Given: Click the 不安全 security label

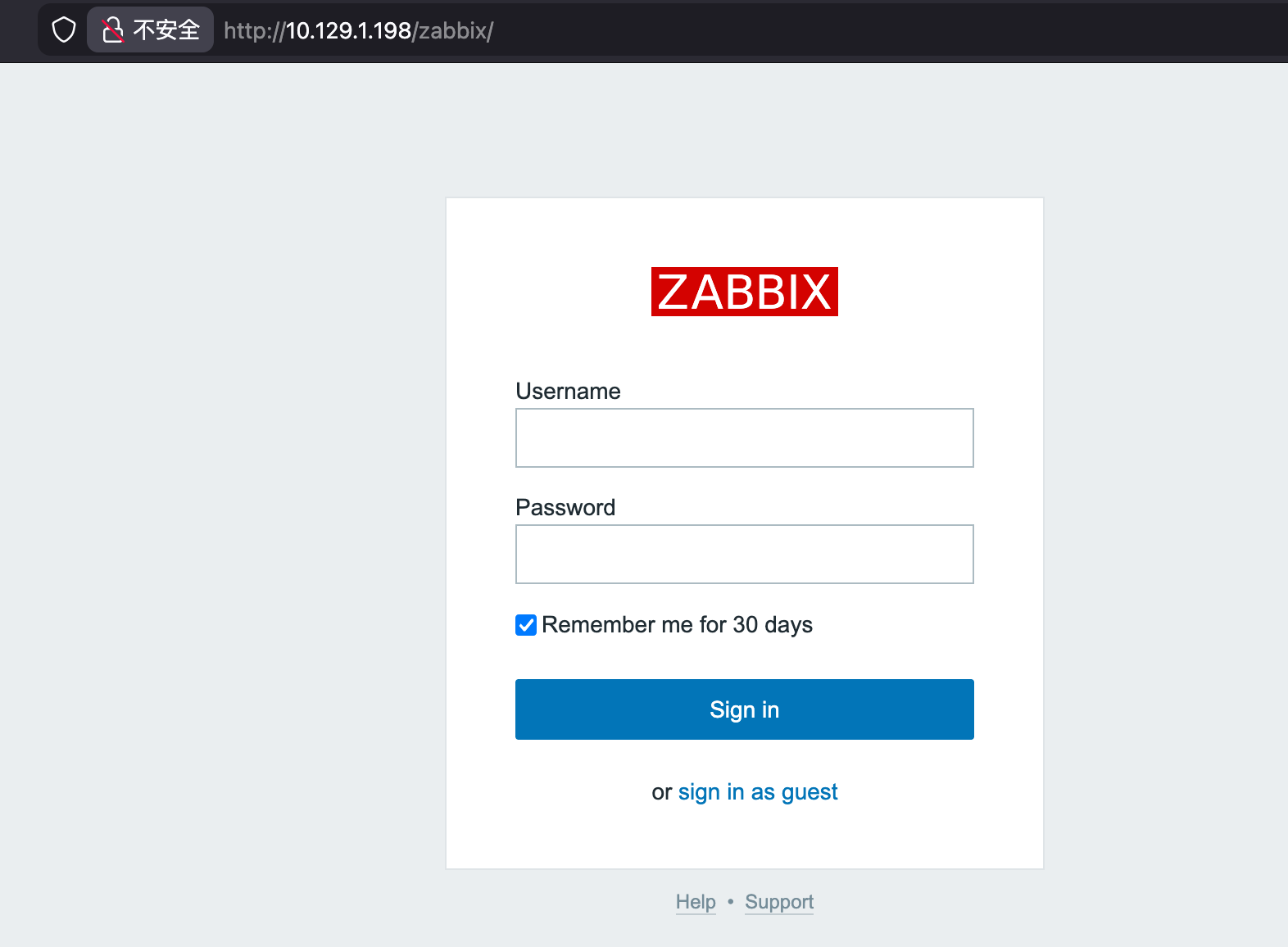Looking at the screenshot, I should coord(166,30).
